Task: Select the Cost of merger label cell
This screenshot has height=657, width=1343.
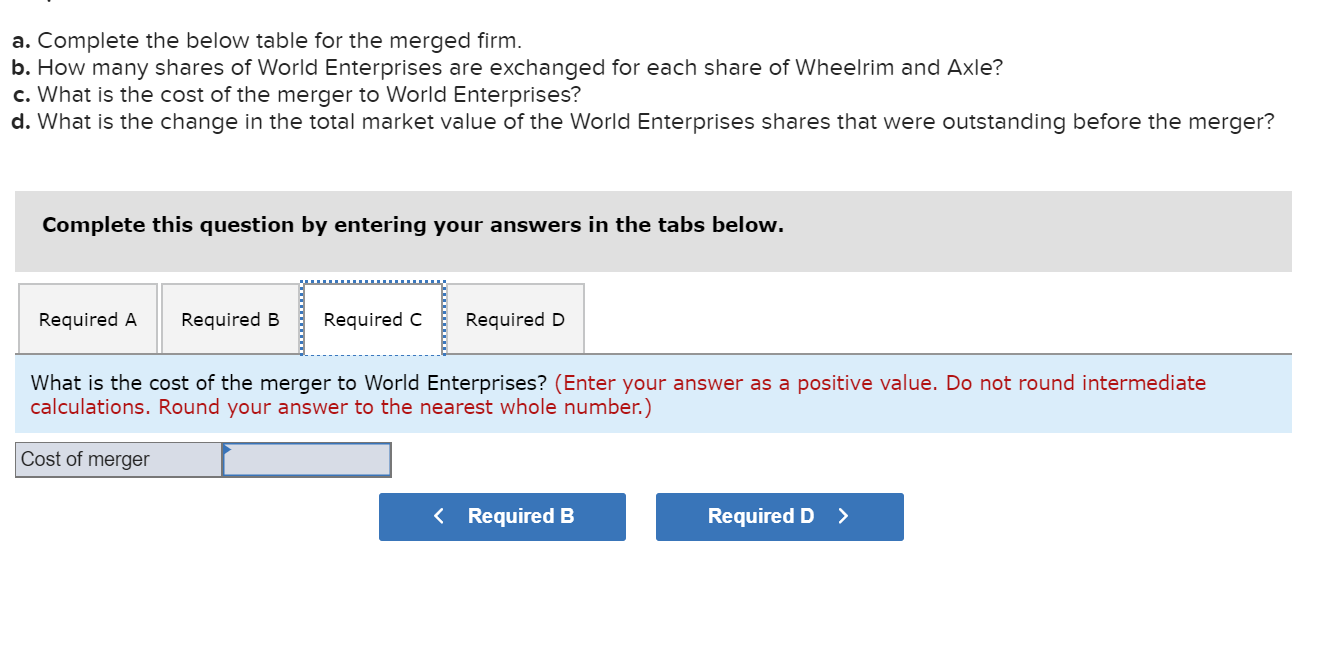Action: click(x=117, y=459)
